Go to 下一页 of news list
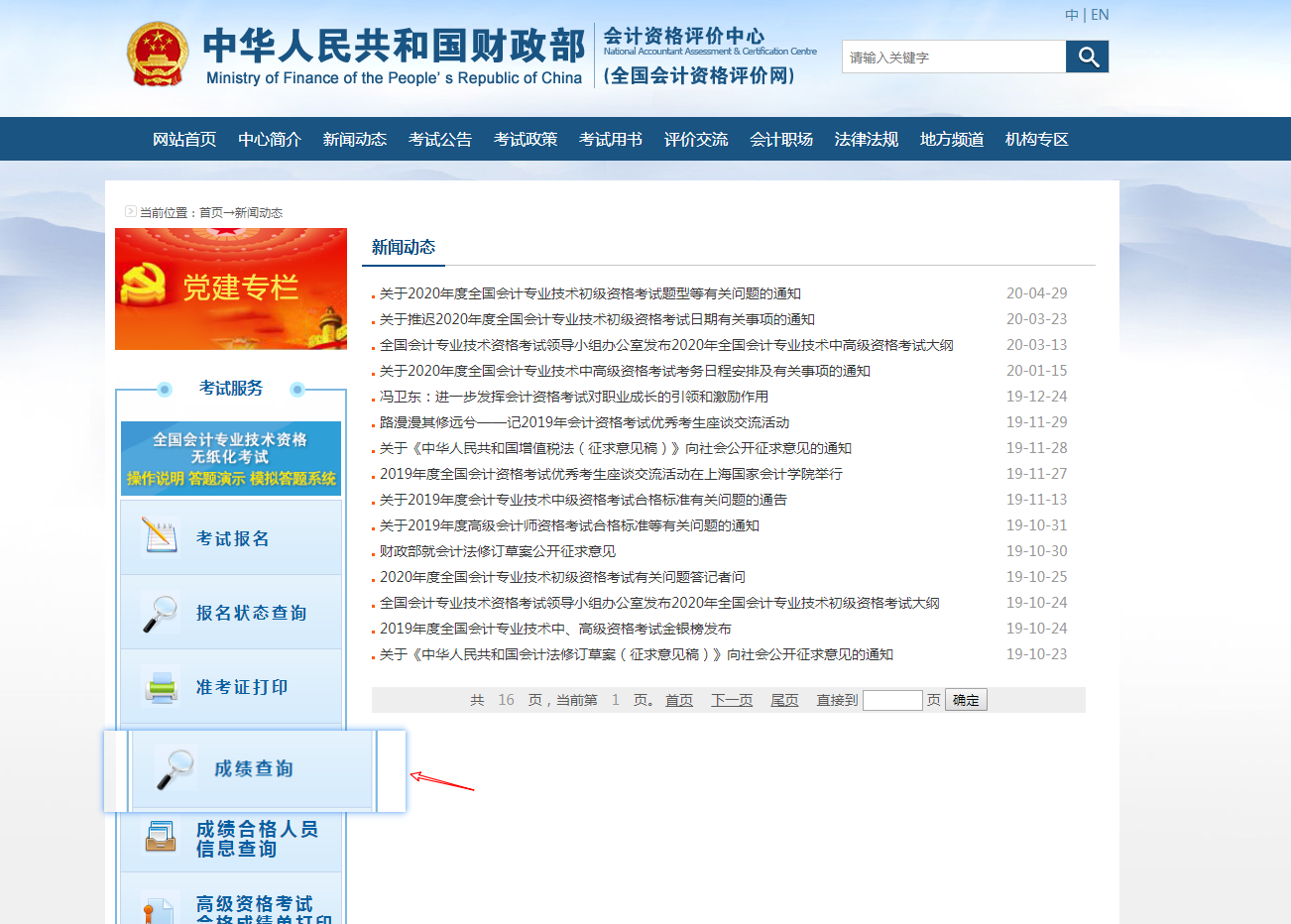The height and width of the screenshot is (924, 1291). 732,700
